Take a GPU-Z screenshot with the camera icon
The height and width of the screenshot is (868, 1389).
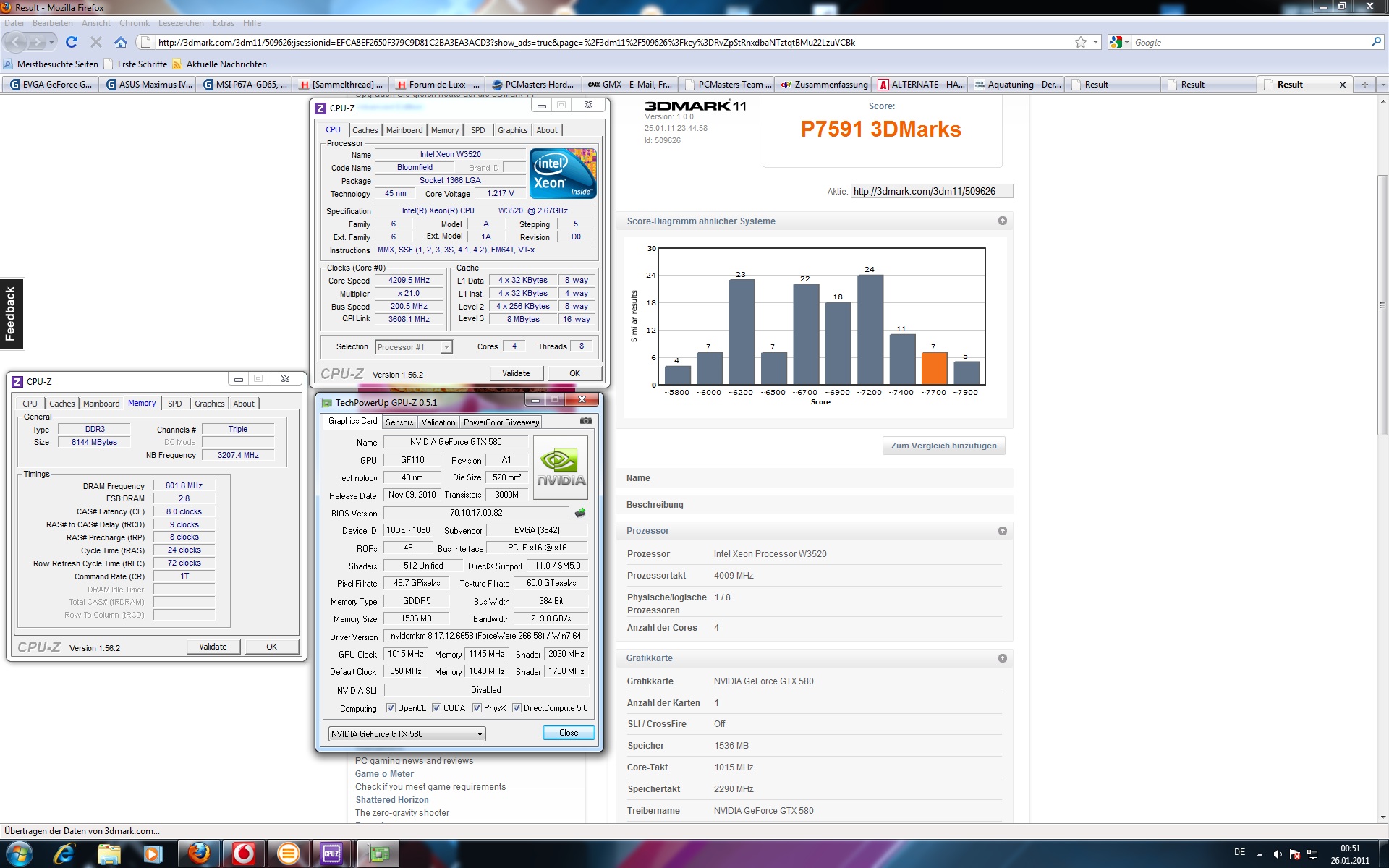click(586, 421)
